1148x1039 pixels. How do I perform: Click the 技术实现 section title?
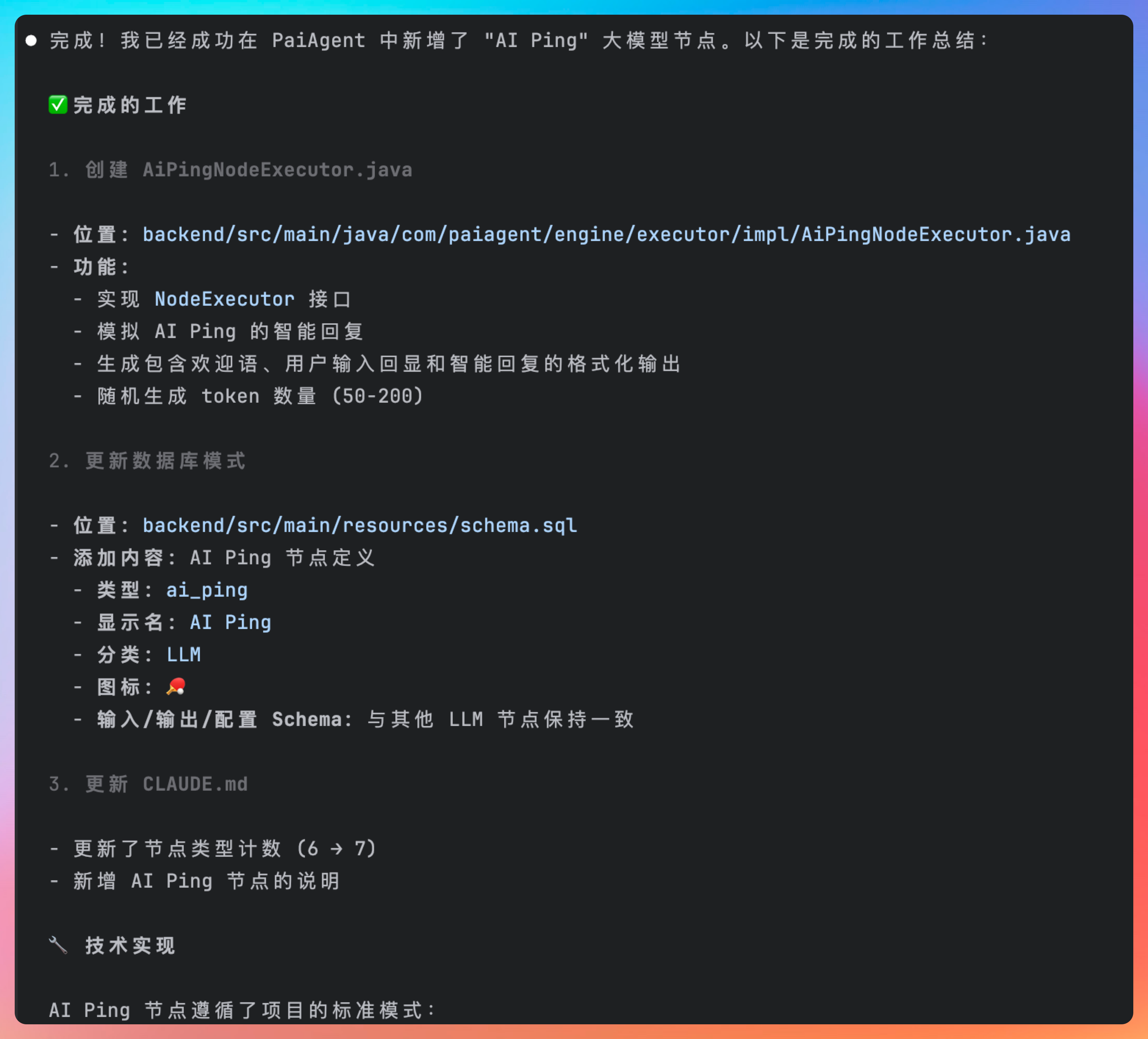(130, 946)
